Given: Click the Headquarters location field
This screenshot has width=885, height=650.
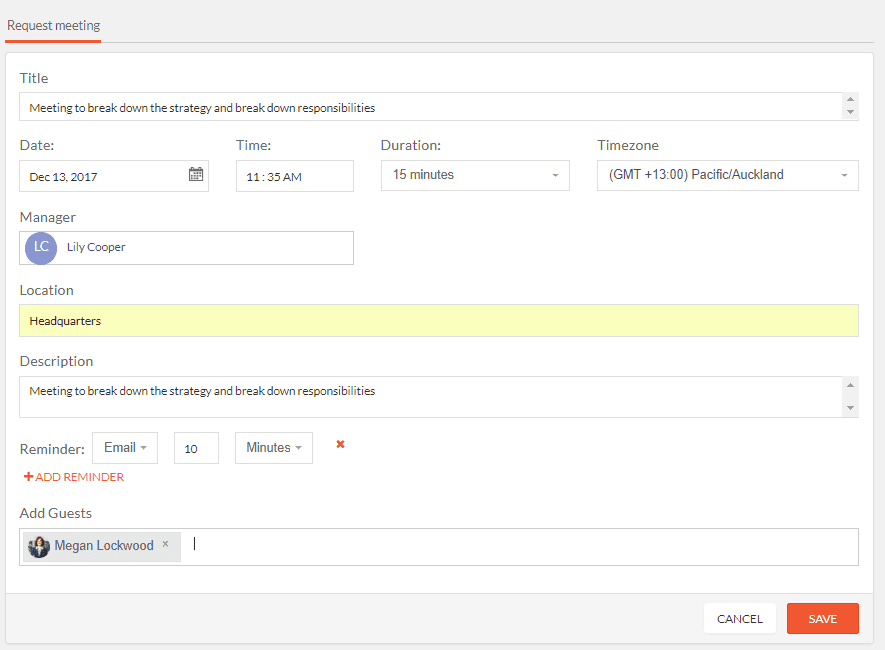Looking at the screenshot, I should (x=439, y=320).
